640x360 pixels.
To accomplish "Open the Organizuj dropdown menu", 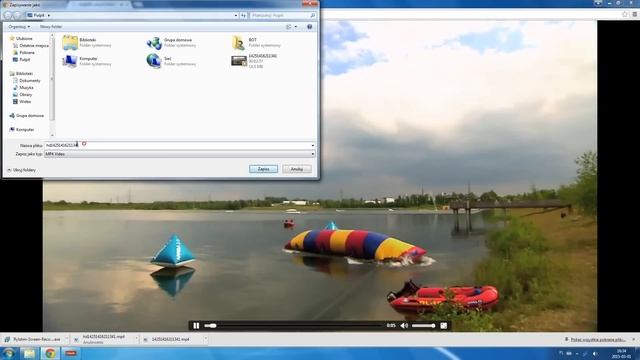I will point(19,27).
